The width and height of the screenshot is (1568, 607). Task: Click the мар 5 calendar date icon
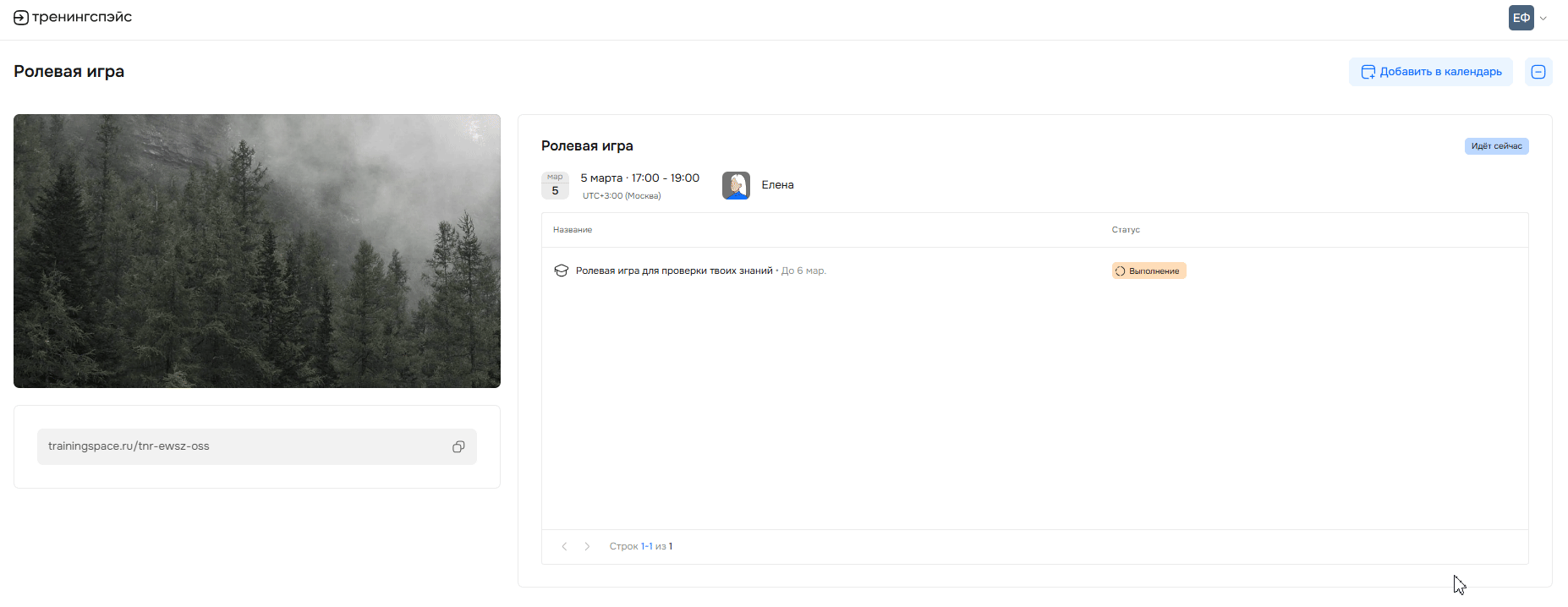555,185
